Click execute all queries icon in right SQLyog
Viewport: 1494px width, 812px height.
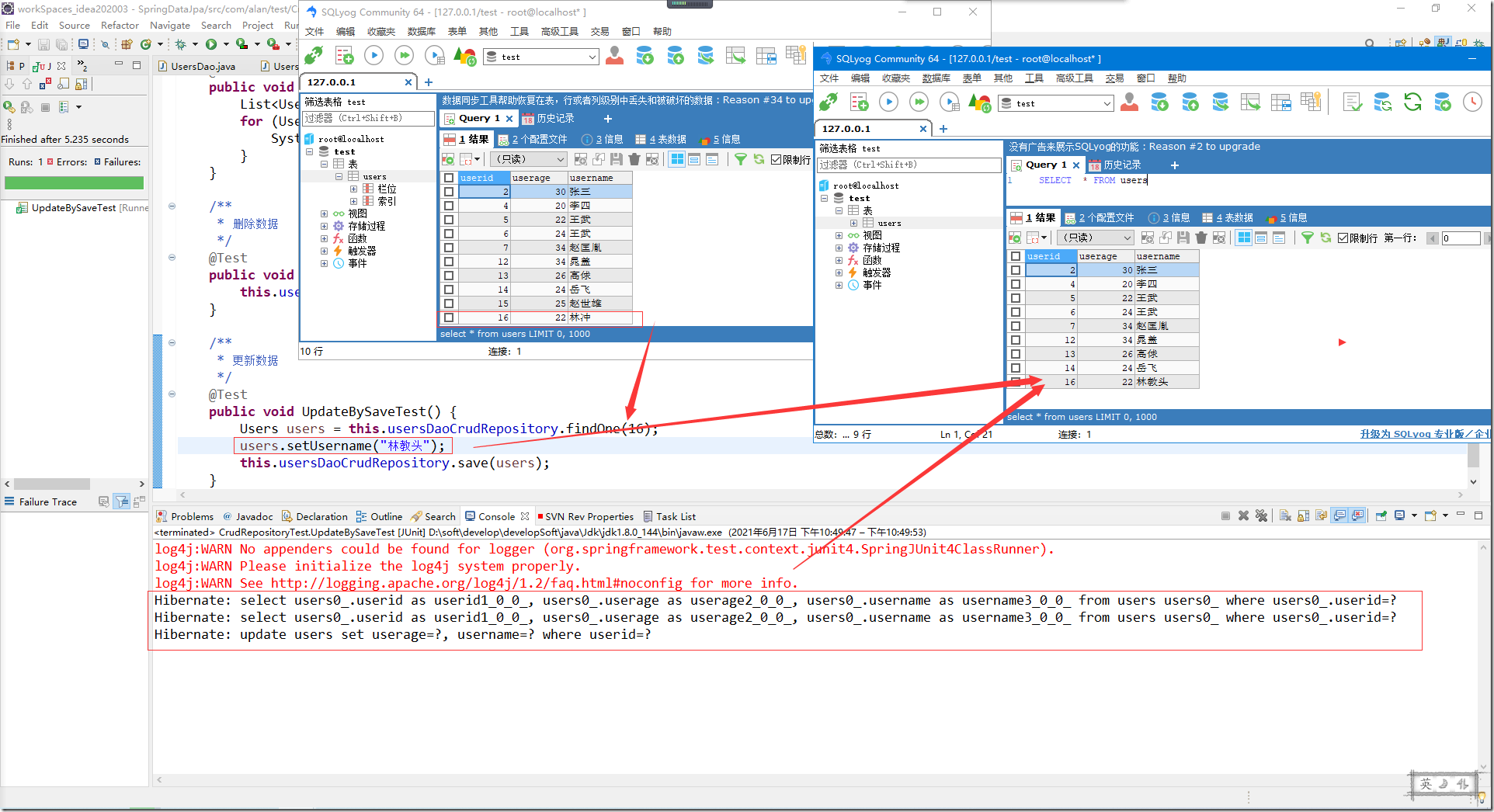[919, 102]
